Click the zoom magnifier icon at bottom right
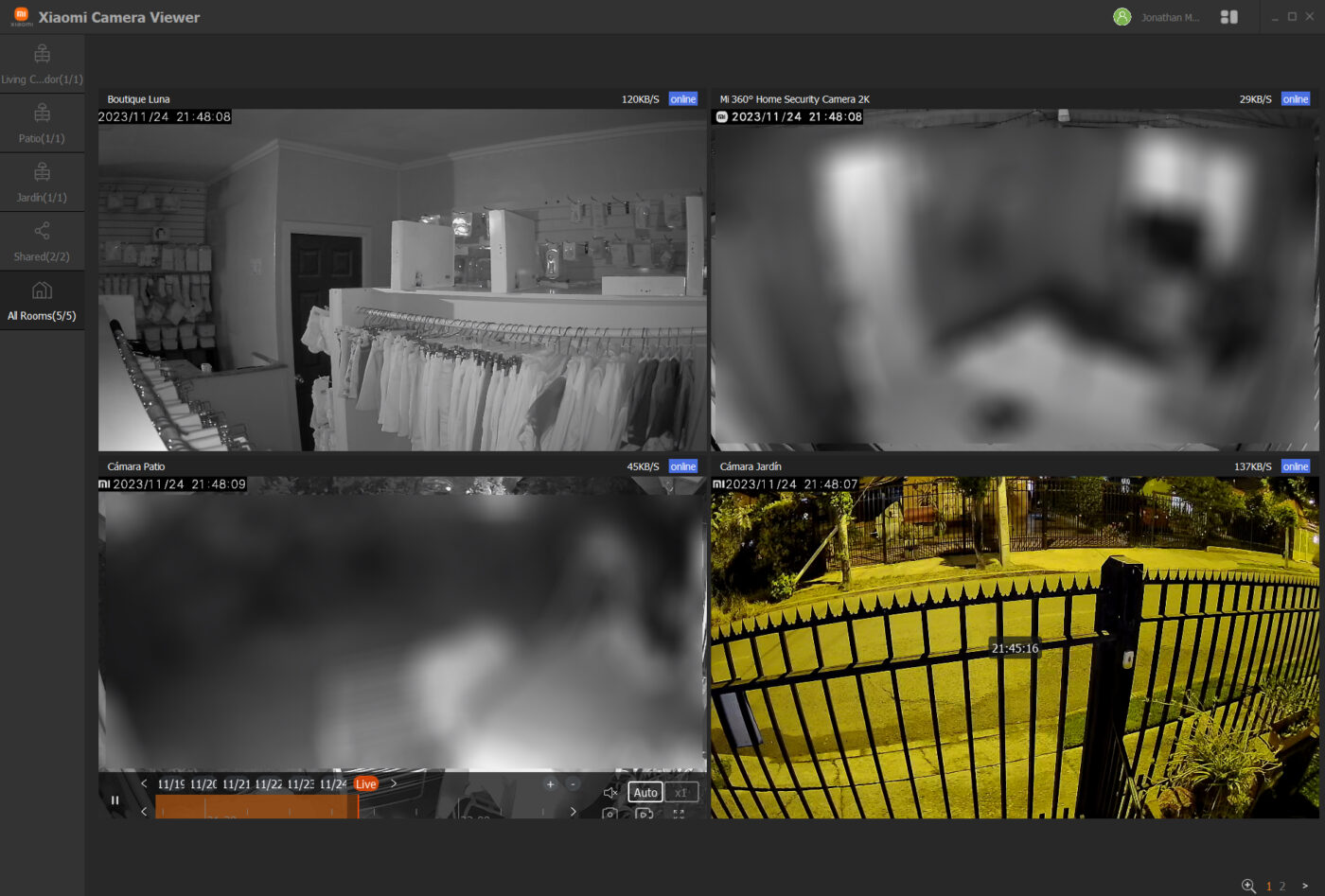The width and height of the screenshot is (1325, 896). pyautogui.click(x=1249, y=887)
